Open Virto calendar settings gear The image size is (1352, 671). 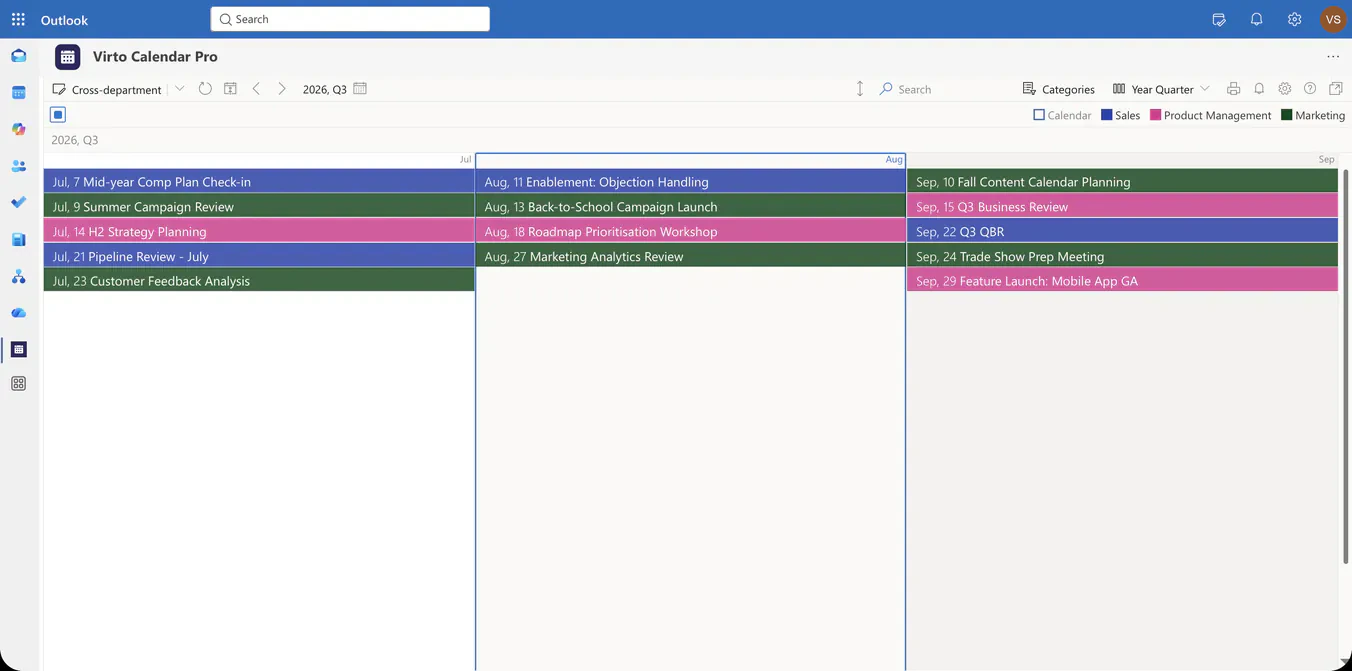pos(1285,89)
